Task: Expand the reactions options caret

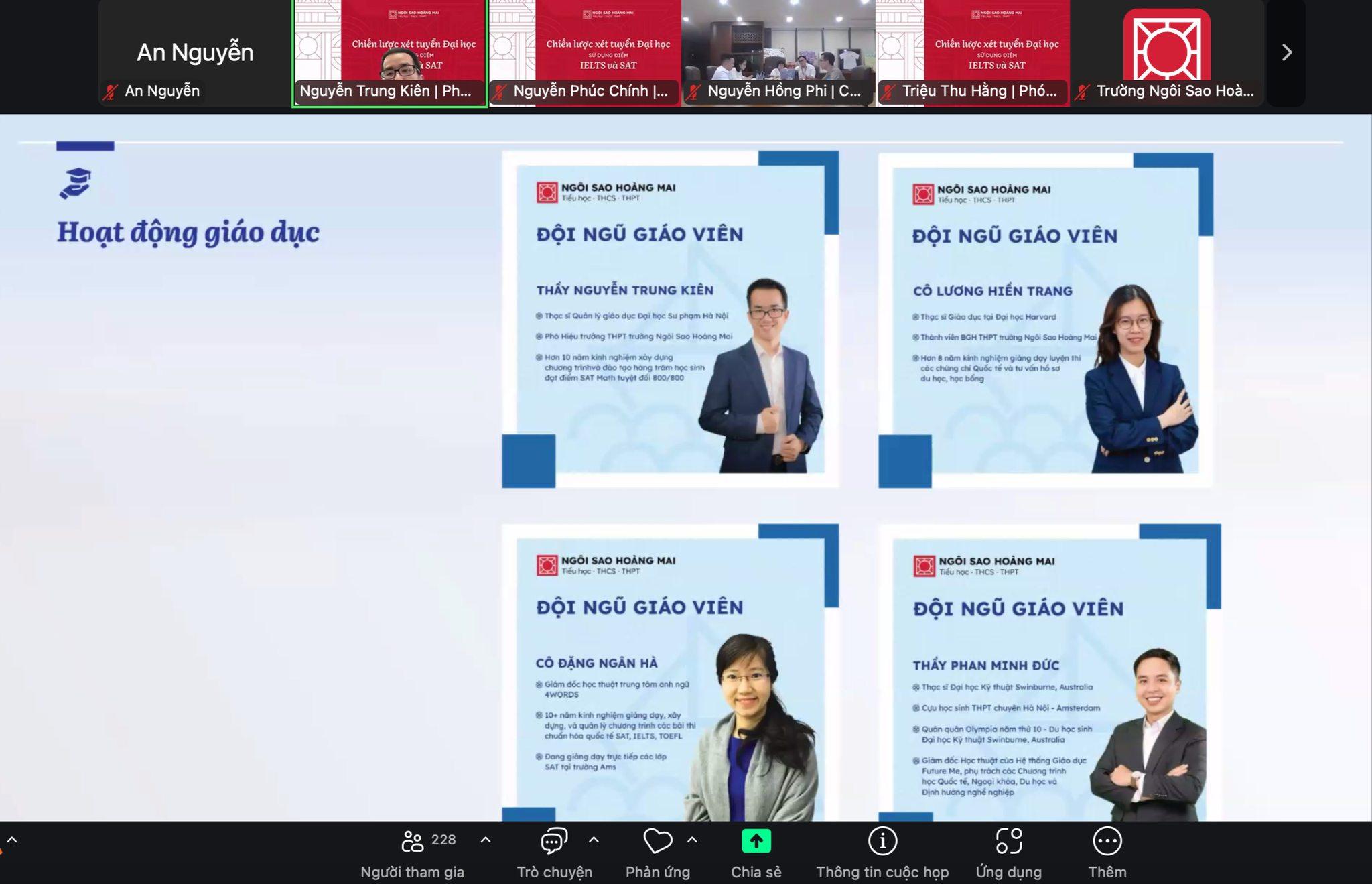Action: click(x=693, y=840)
